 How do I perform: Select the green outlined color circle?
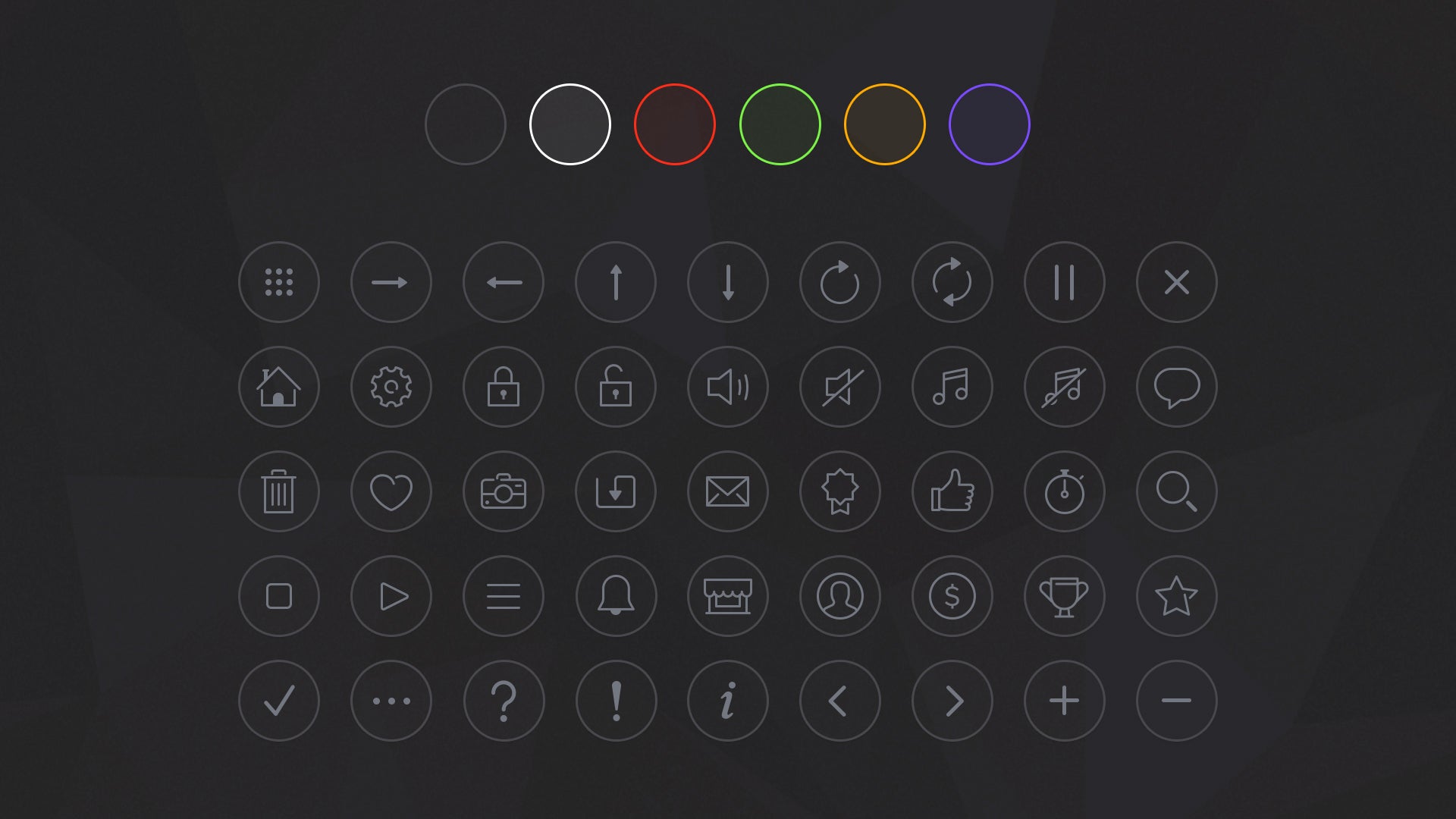pyautogui.click(x=780, y=124)
